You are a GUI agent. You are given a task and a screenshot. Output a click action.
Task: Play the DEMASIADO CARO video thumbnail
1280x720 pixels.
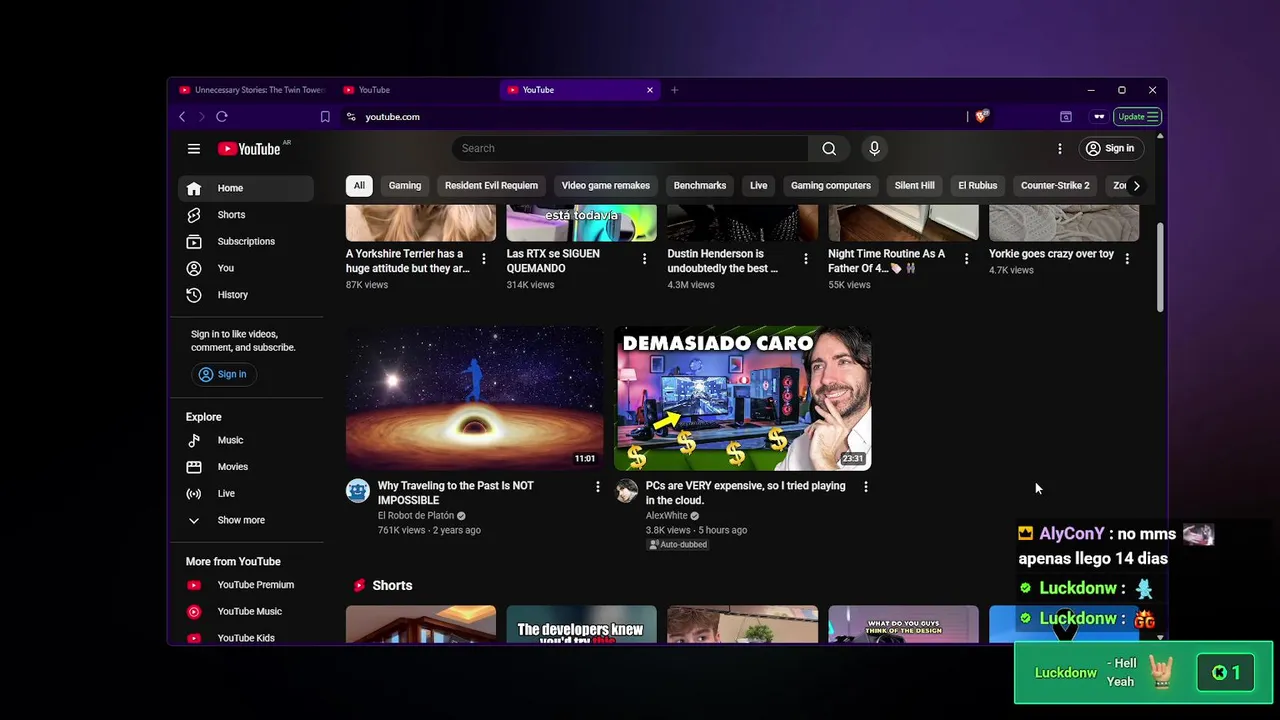pyautogui.click(x=742, y=398)
